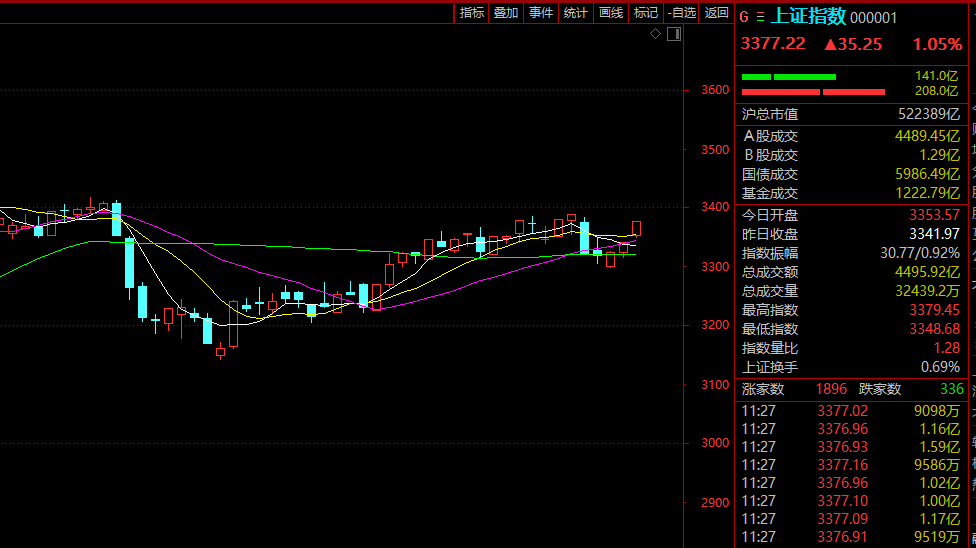Select the 画线 draw-line tool
The width and height of the screenshot is (976, 548).
tap(611, 13)
